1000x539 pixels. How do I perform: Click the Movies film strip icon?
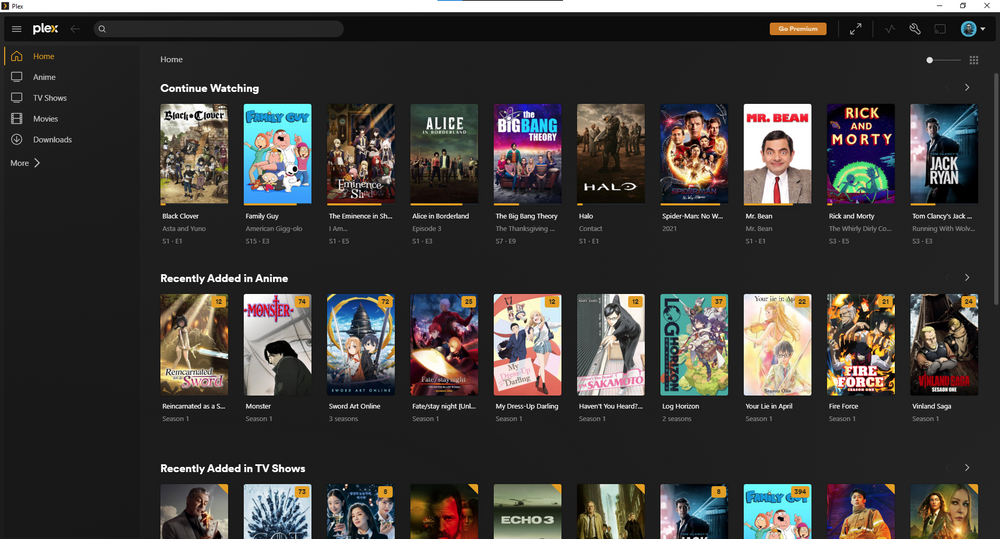click(x=16, y=119)
